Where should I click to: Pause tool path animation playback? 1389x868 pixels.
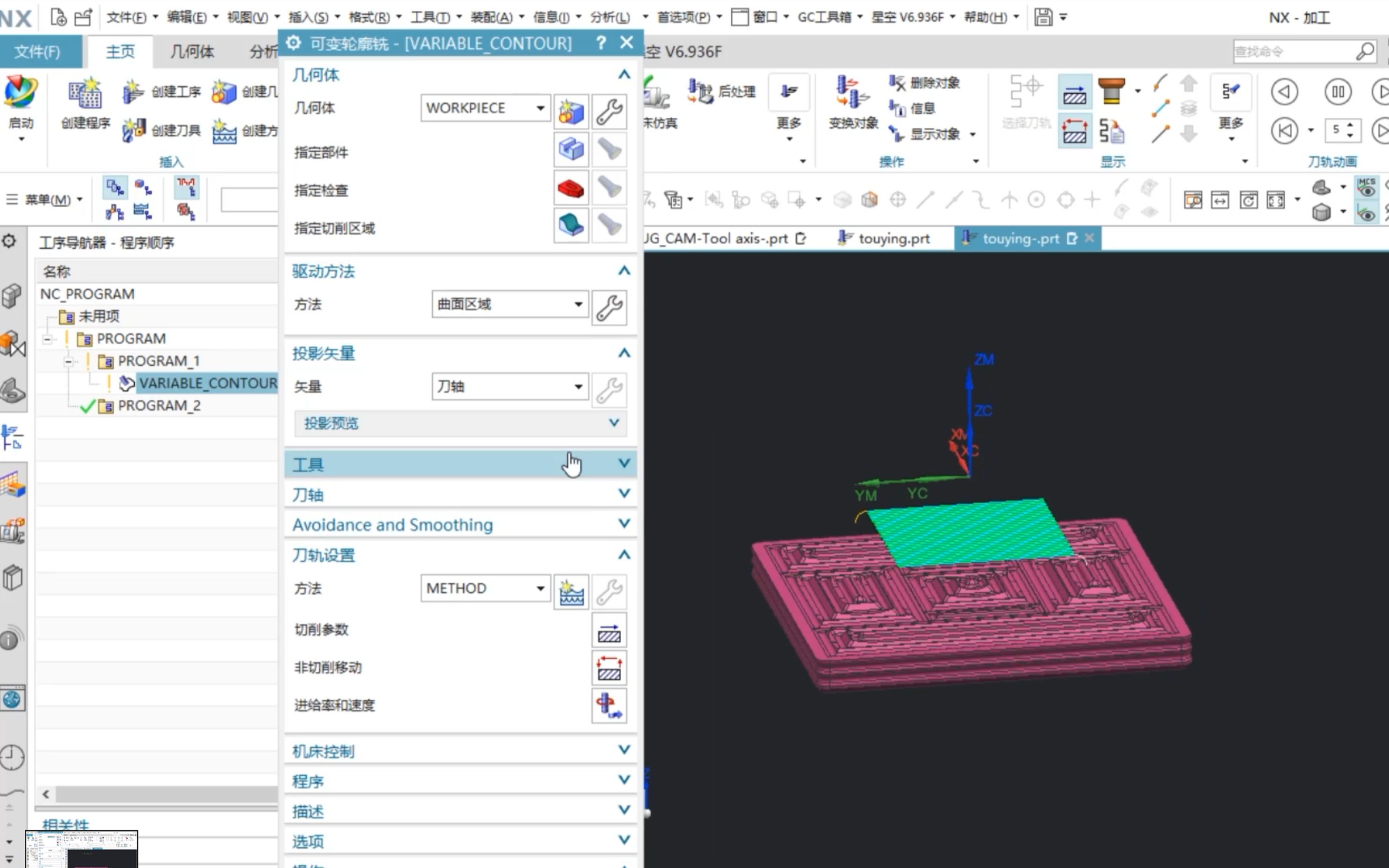click(x=1337, y=92)
